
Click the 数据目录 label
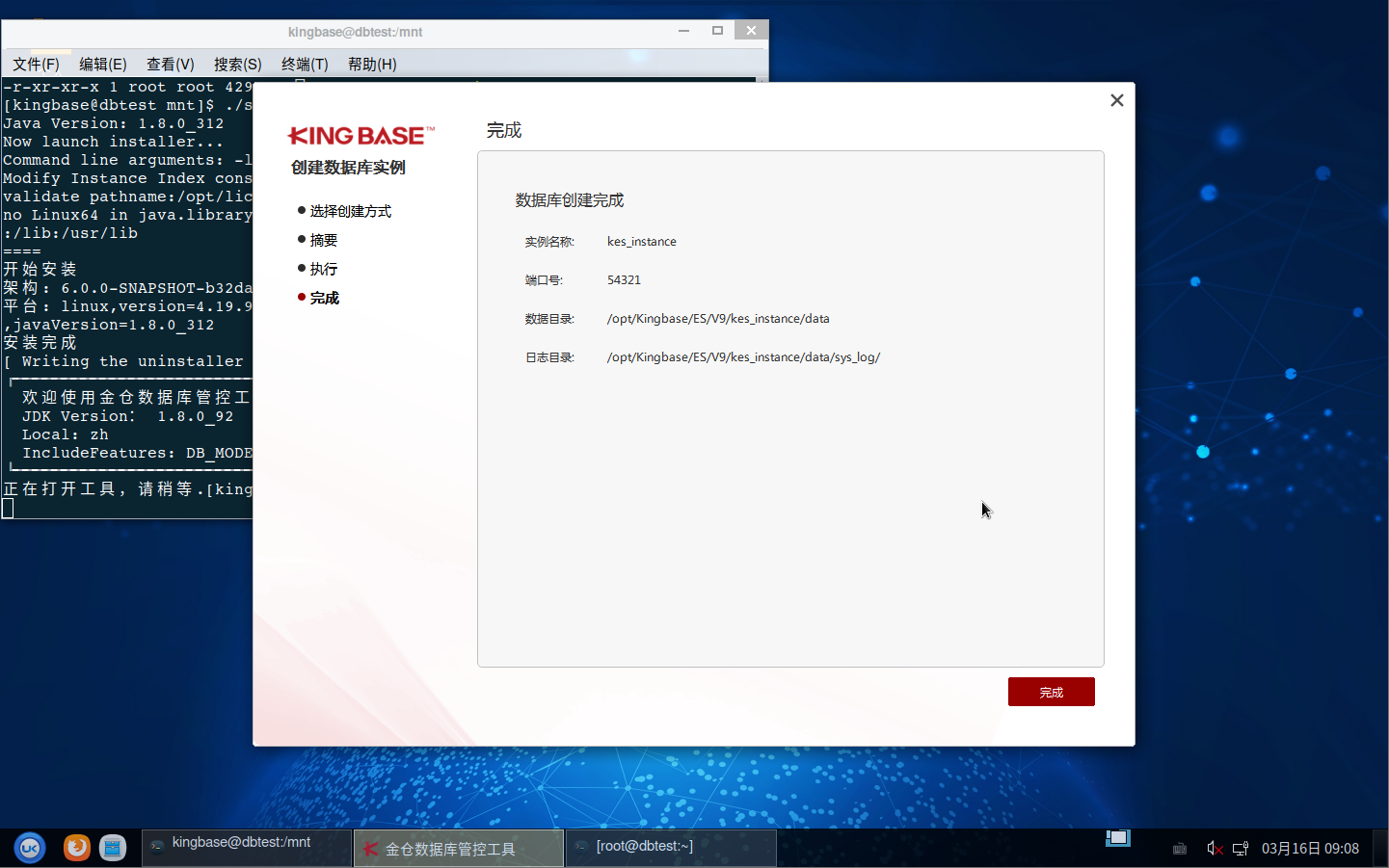(x=549, y=319)
